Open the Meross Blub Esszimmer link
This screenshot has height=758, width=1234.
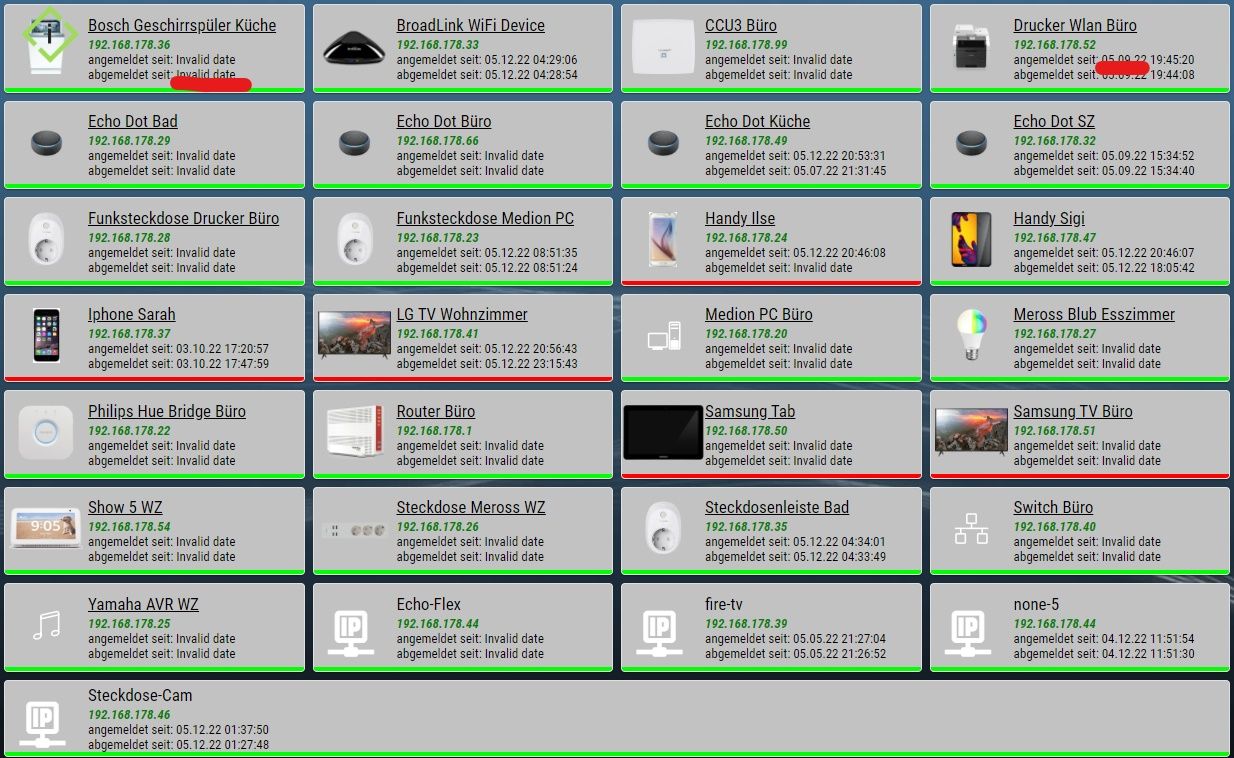tap(1093, 314)
